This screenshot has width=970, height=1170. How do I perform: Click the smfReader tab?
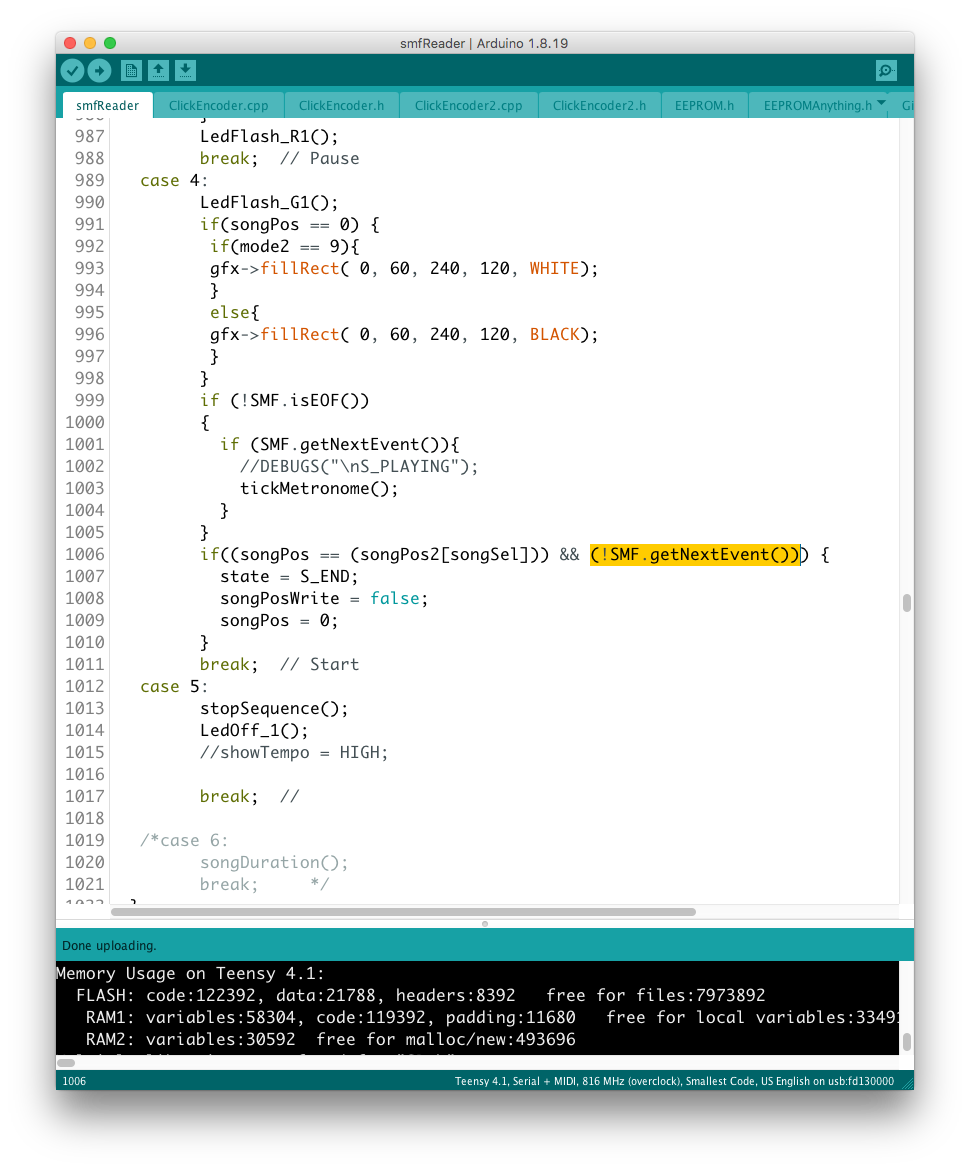107,106
